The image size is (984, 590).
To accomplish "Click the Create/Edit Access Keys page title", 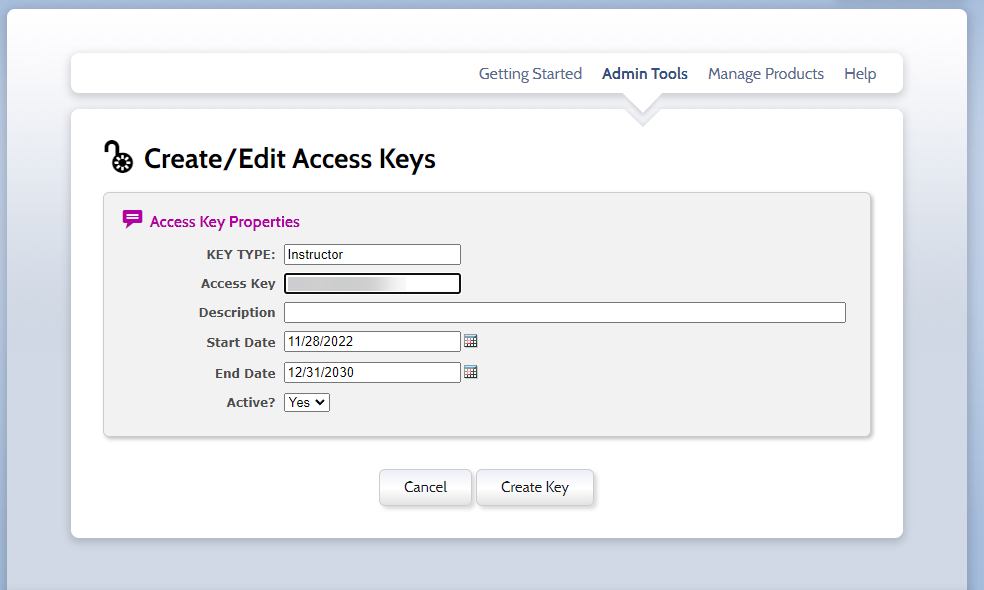I will point(290,159).
